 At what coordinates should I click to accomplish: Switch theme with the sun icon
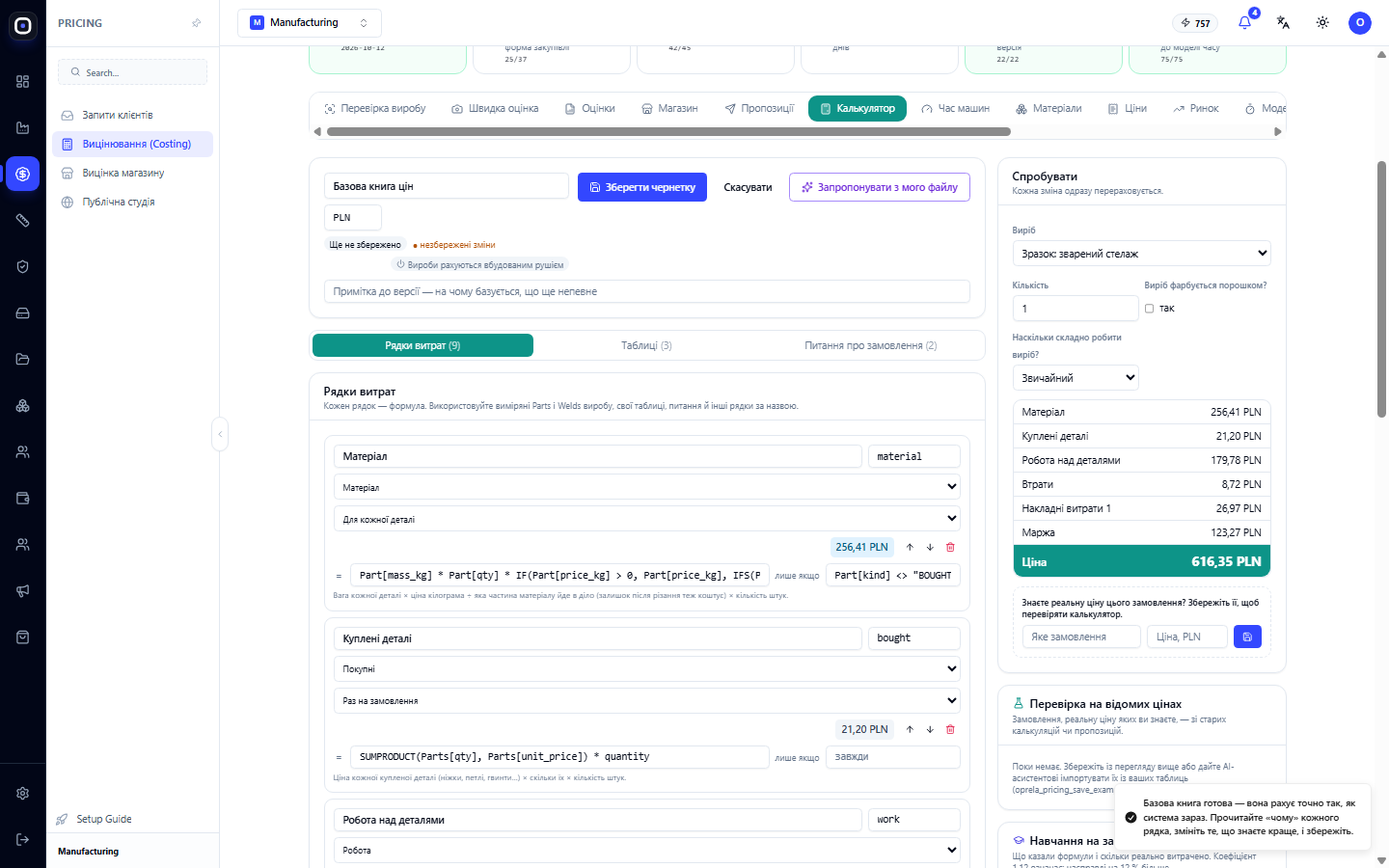tap(1322, 22)
